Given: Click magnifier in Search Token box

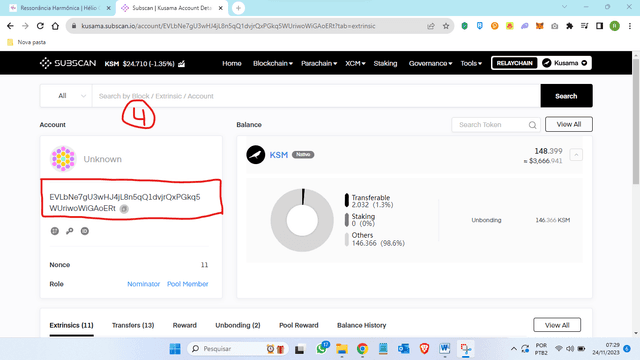Looking at the screenshot, I should click(532, 125).
